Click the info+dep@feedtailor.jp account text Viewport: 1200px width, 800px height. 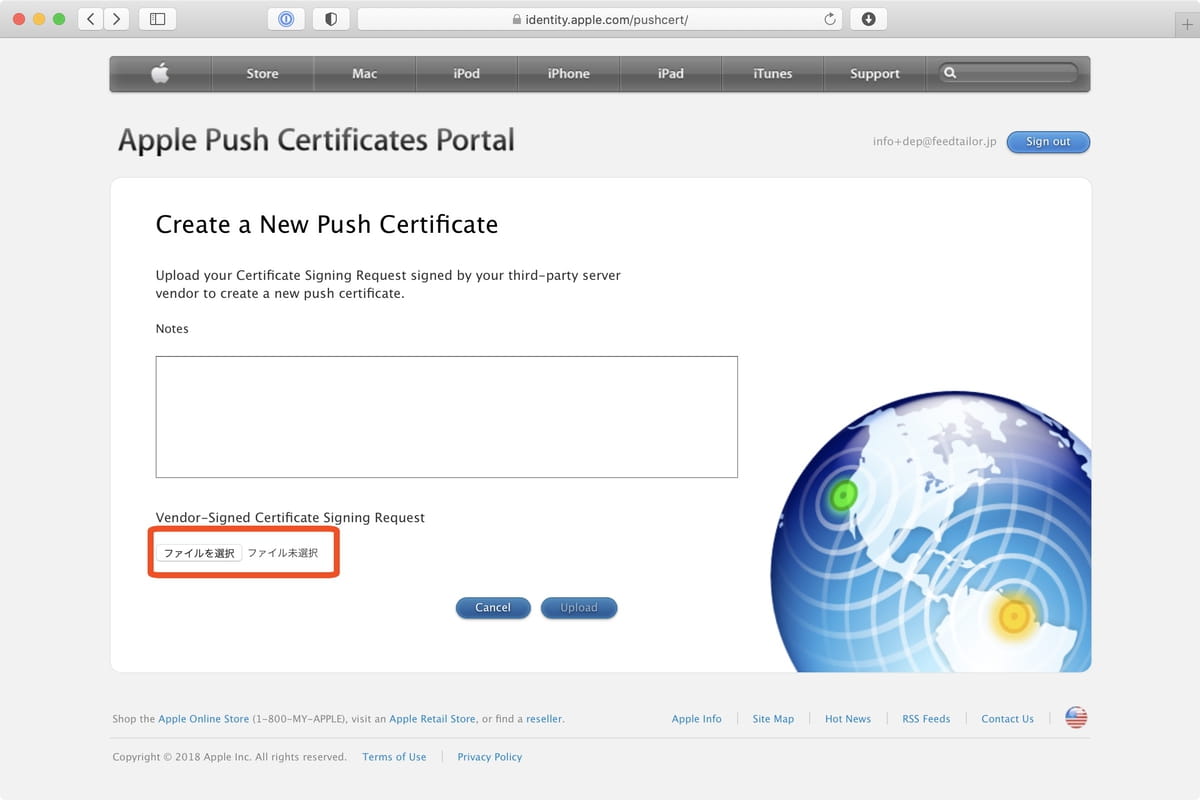(x=935, y=142)
